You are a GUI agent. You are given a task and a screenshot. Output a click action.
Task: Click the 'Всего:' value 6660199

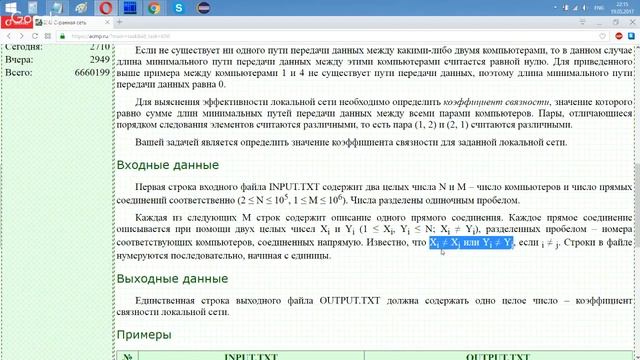(x=92, y=73)
